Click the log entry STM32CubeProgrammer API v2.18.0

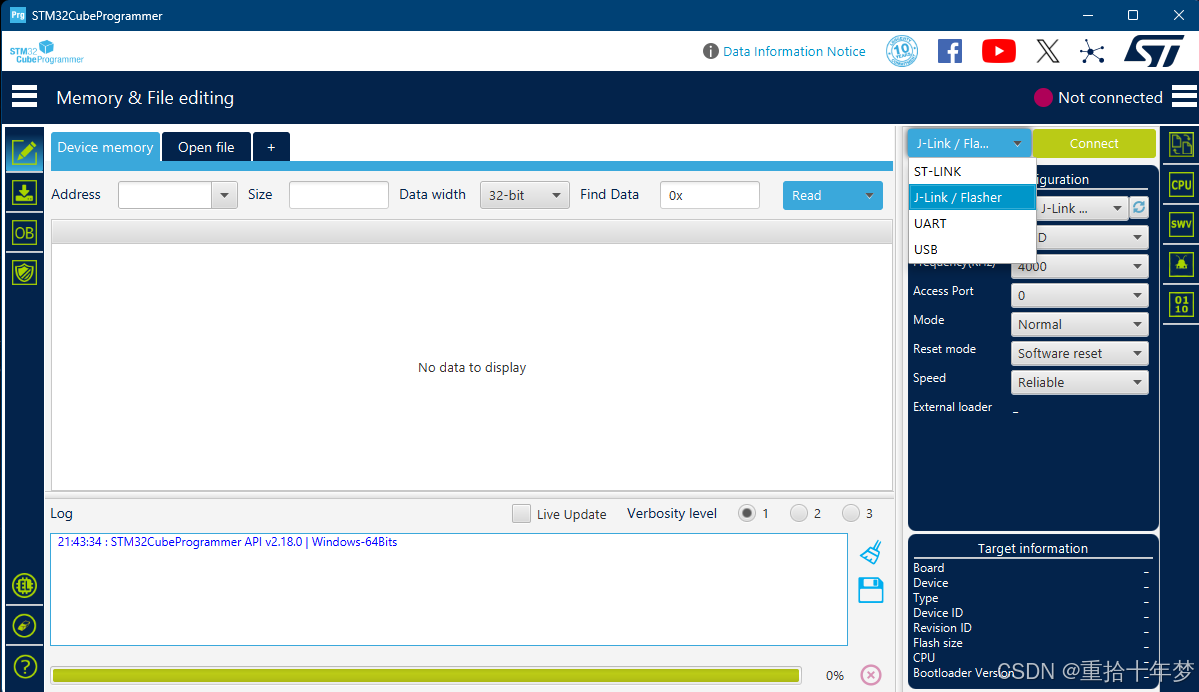click(227, 541)
